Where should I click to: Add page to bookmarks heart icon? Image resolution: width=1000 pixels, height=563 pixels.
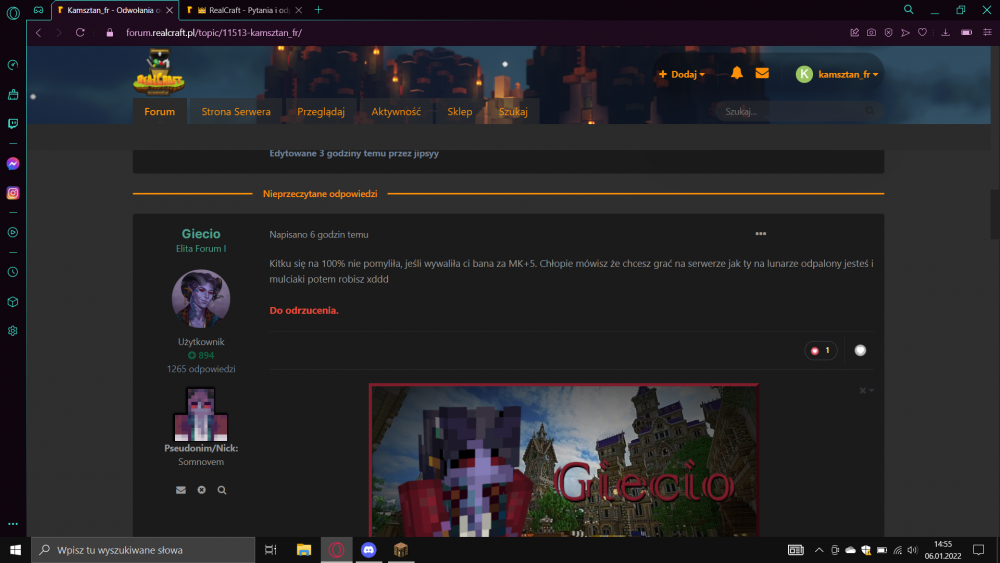click(x=922, y=33)
